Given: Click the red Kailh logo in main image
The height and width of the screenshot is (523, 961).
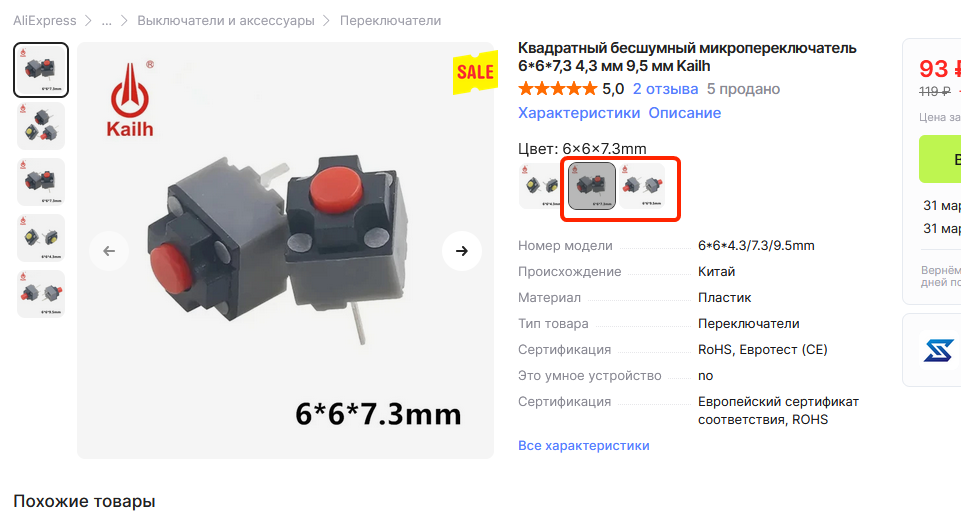Looking at the screenshot, I should (x=130, y=99).
